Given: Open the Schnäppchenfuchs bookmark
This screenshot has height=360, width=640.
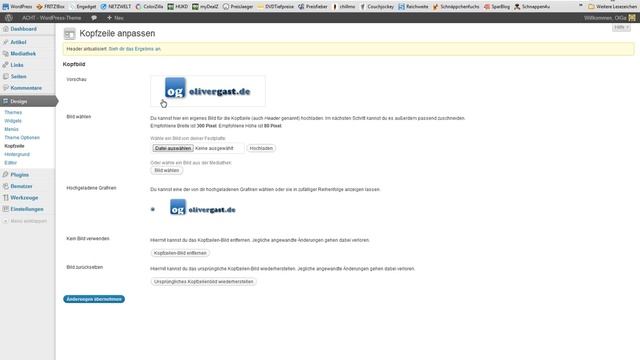Looking at the screenshot, I should 456,7.
